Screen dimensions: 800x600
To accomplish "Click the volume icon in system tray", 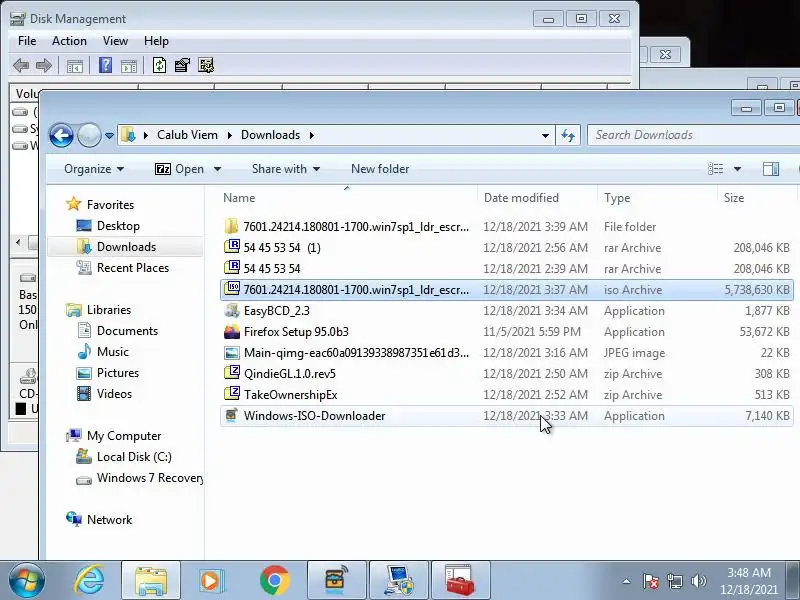I will [x=698, y=581].
